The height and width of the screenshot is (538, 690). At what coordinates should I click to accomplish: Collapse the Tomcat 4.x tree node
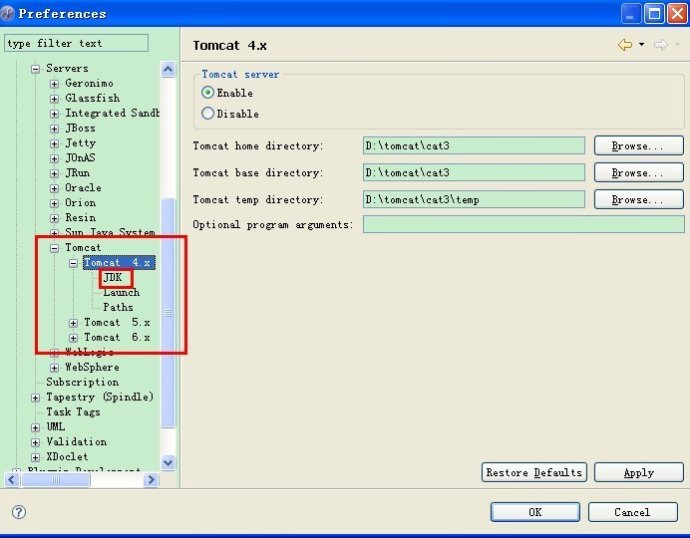[x=74, y=263]
